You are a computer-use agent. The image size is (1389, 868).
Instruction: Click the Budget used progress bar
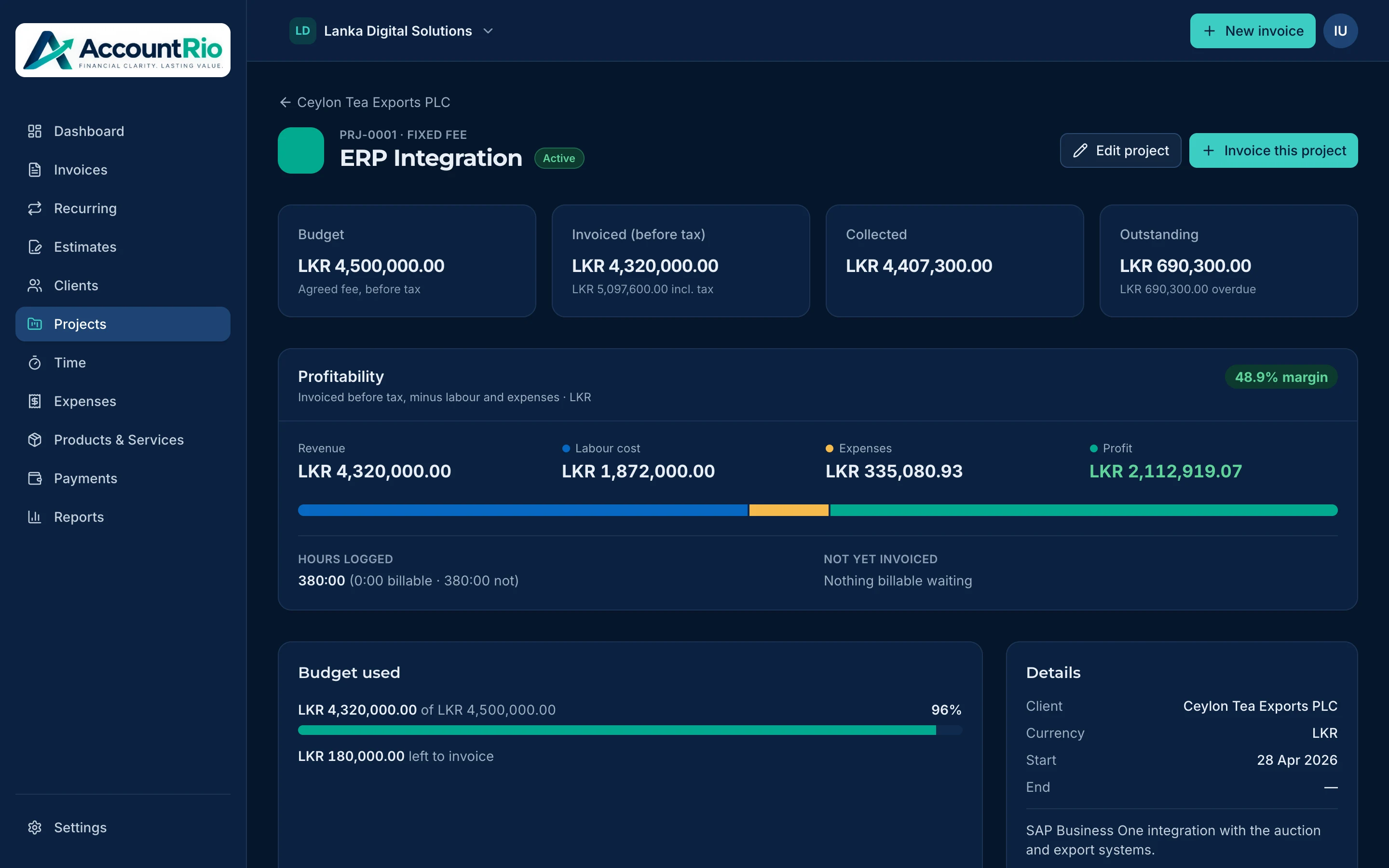(630, 730)
